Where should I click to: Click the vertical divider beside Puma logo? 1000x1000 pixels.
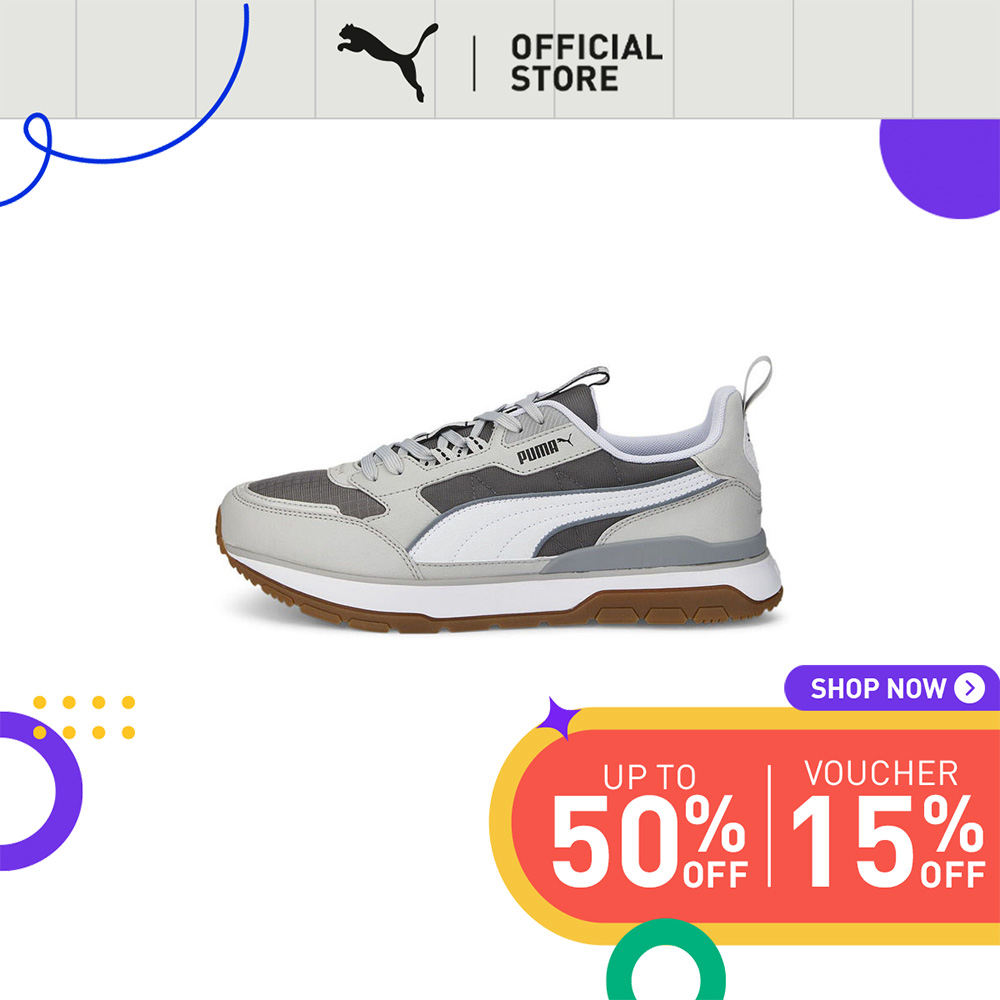(474, 63)
